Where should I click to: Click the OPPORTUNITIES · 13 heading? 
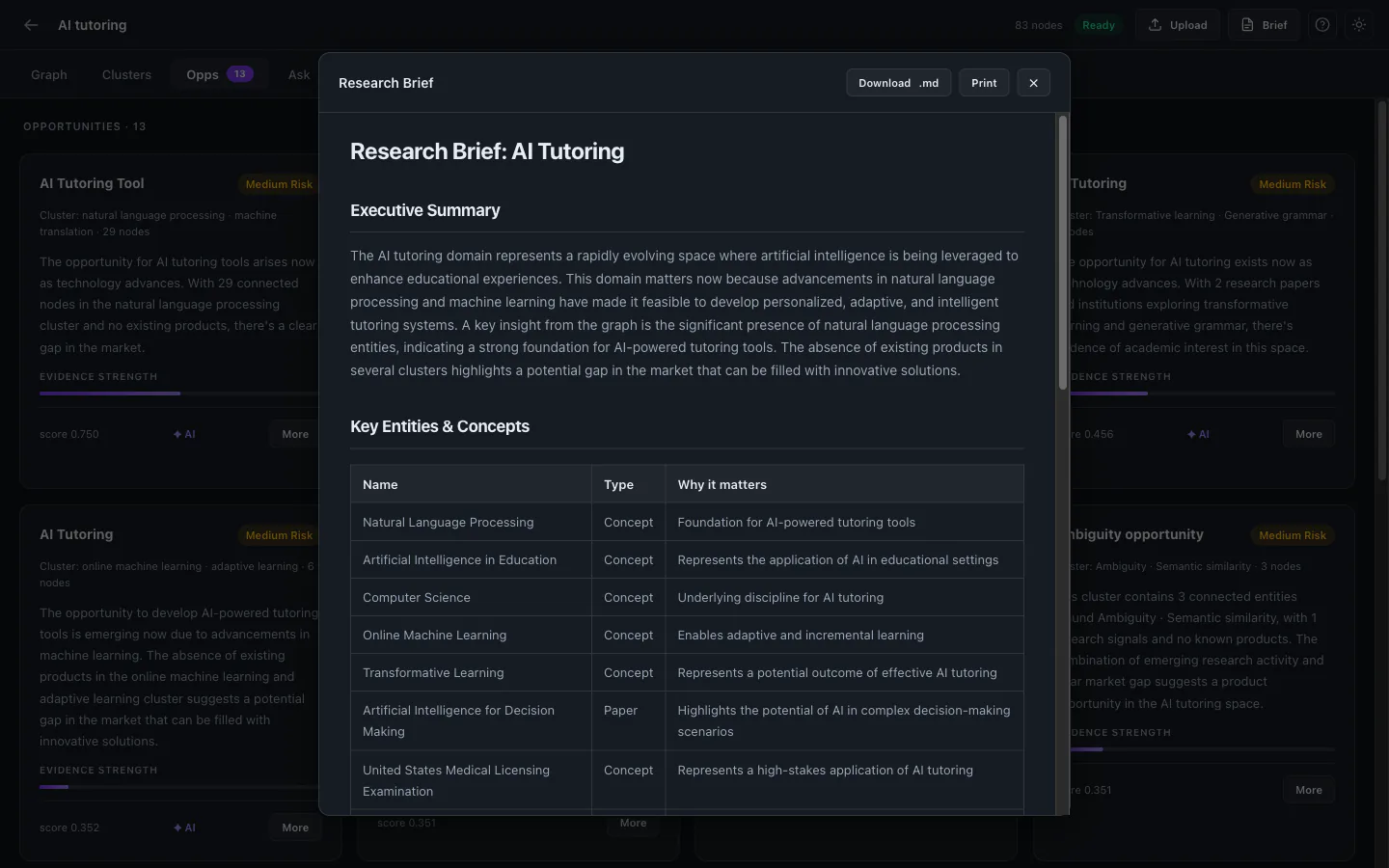[x=85, y=126]
